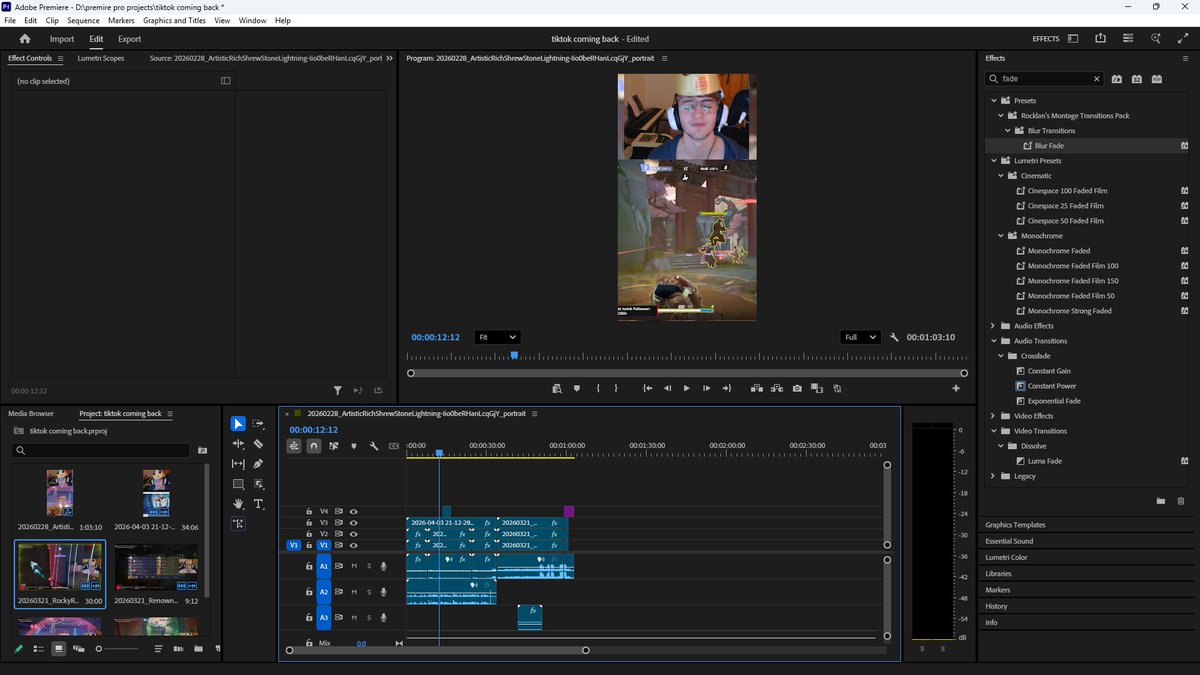This screenshot has width=1200, height=675.
Task: Switch to the Effect Controls tab
Action: pos(30,58)
